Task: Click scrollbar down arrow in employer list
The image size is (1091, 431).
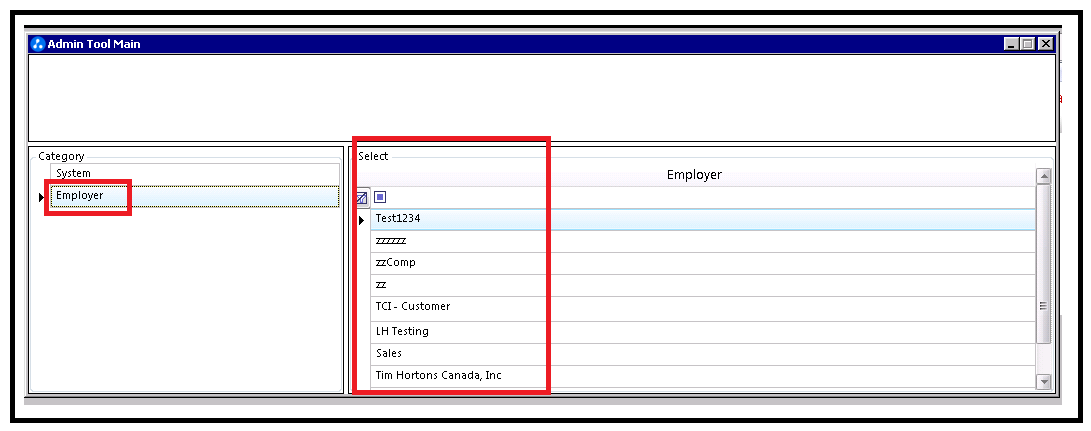Action: pos(1044,381)
